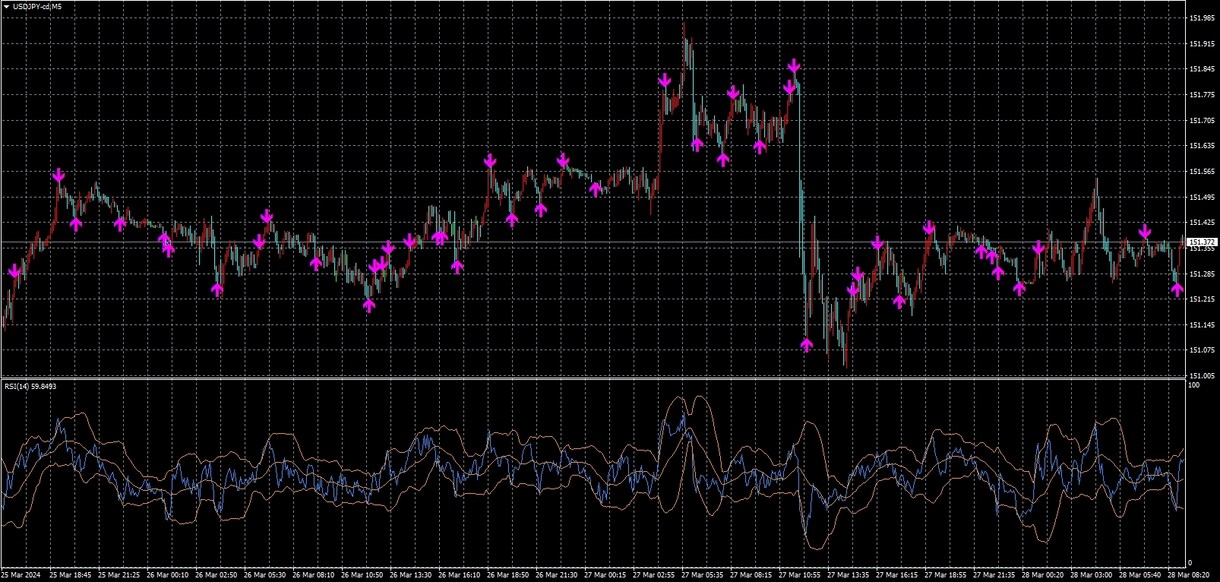Click the 26 Mar 02:50 time label
The image size is (1220, 582).
pos(214,575)
